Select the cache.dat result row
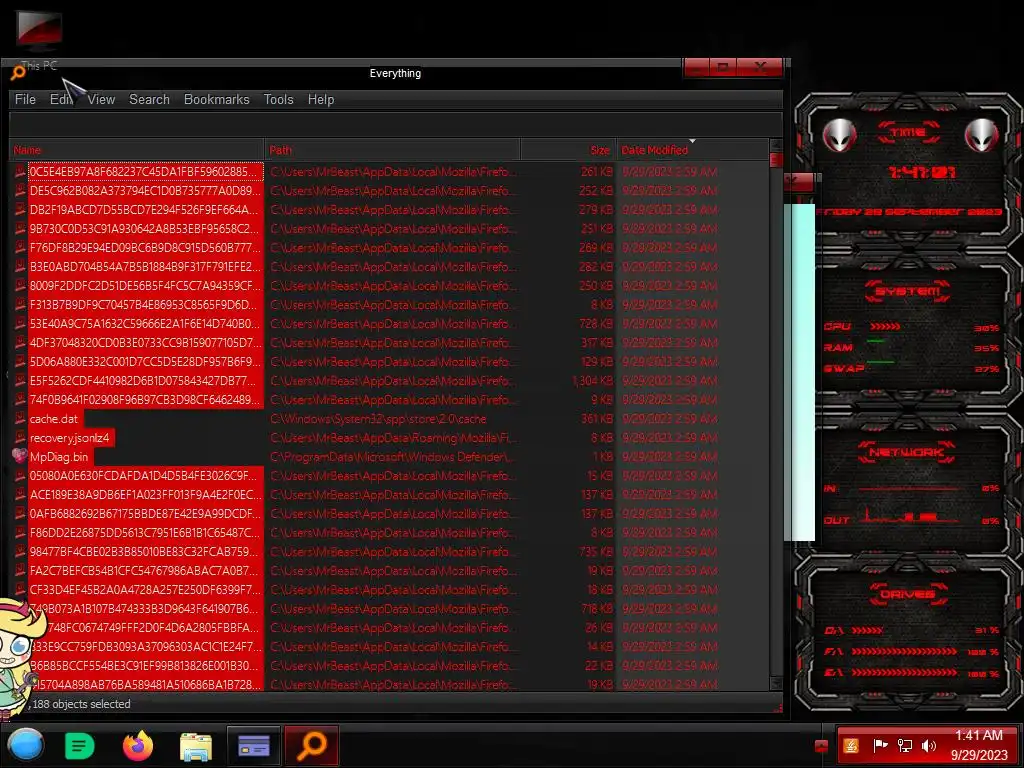The image size is (1024, 768). pyautogui.click(x=390, y=419)
